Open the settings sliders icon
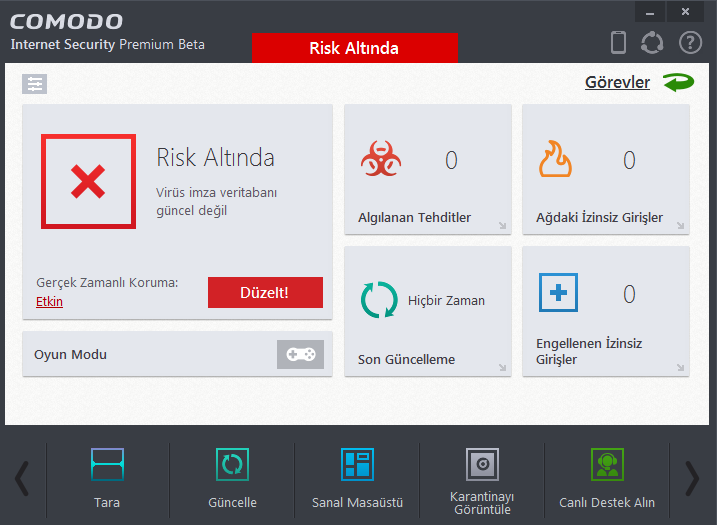Viewport: 717px width, 525px height. click(34, 84)
